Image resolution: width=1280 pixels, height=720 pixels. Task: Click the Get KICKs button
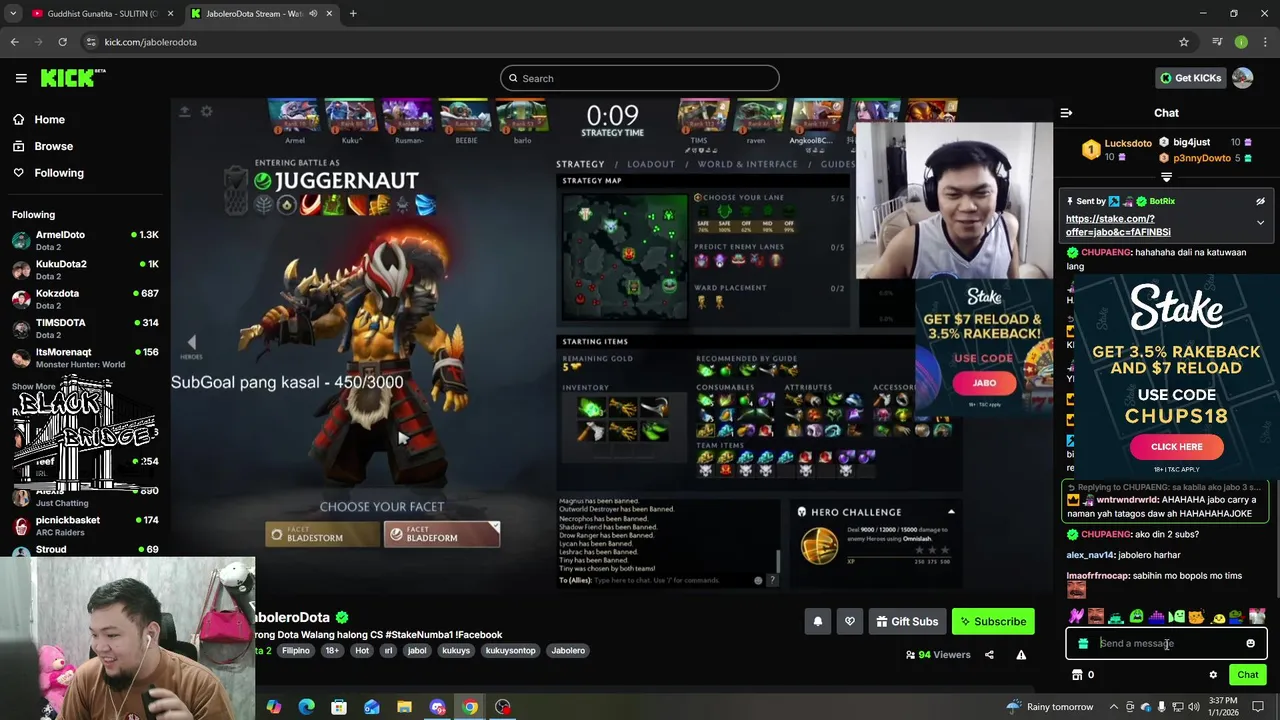(1190, 78)
